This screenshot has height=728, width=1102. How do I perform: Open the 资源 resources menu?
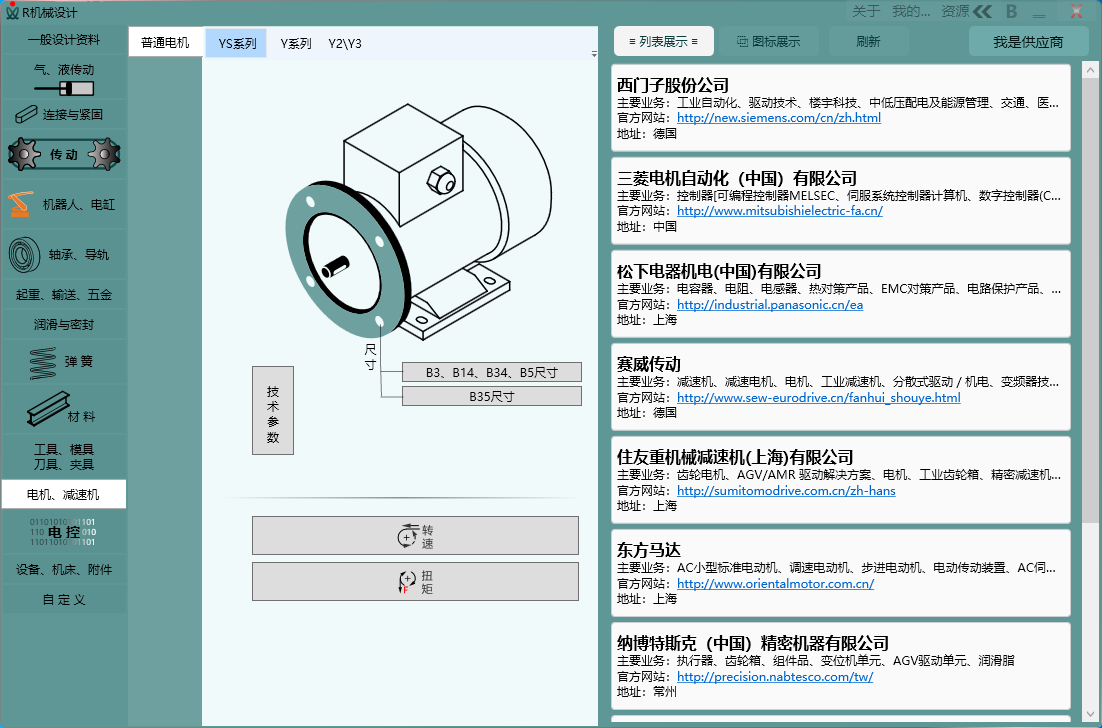click(955, 11)
